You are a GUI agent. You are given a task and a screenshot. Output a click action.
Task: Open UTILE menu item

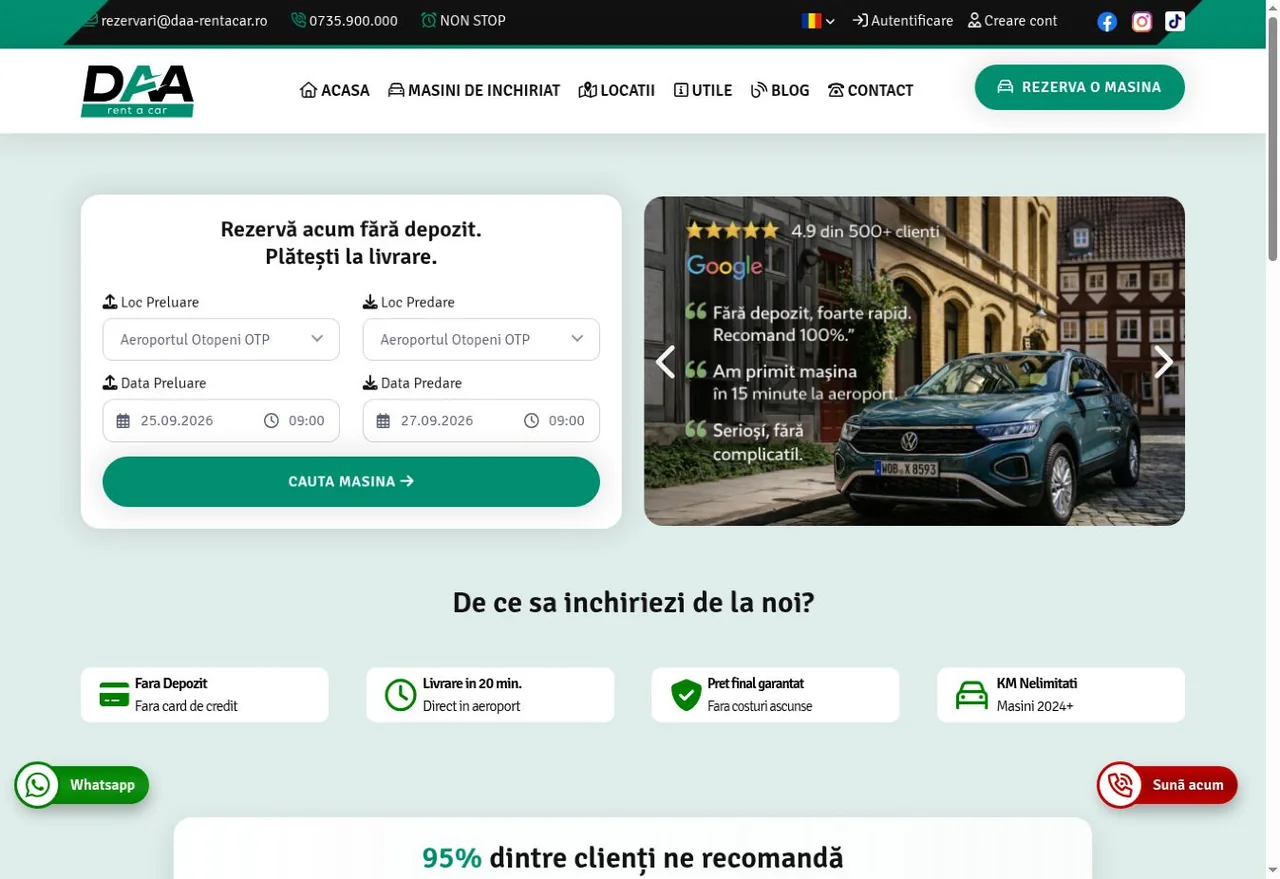[x=703, y=90]
